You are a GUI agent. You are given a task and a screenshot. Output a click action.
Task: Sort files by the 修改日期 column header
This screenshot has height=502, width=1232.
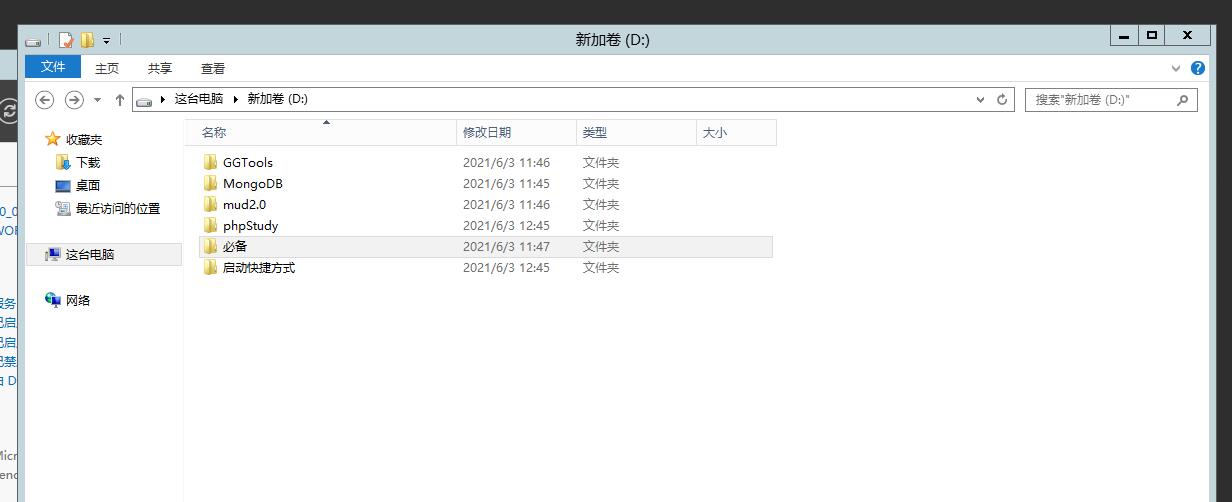pos(487,132)
